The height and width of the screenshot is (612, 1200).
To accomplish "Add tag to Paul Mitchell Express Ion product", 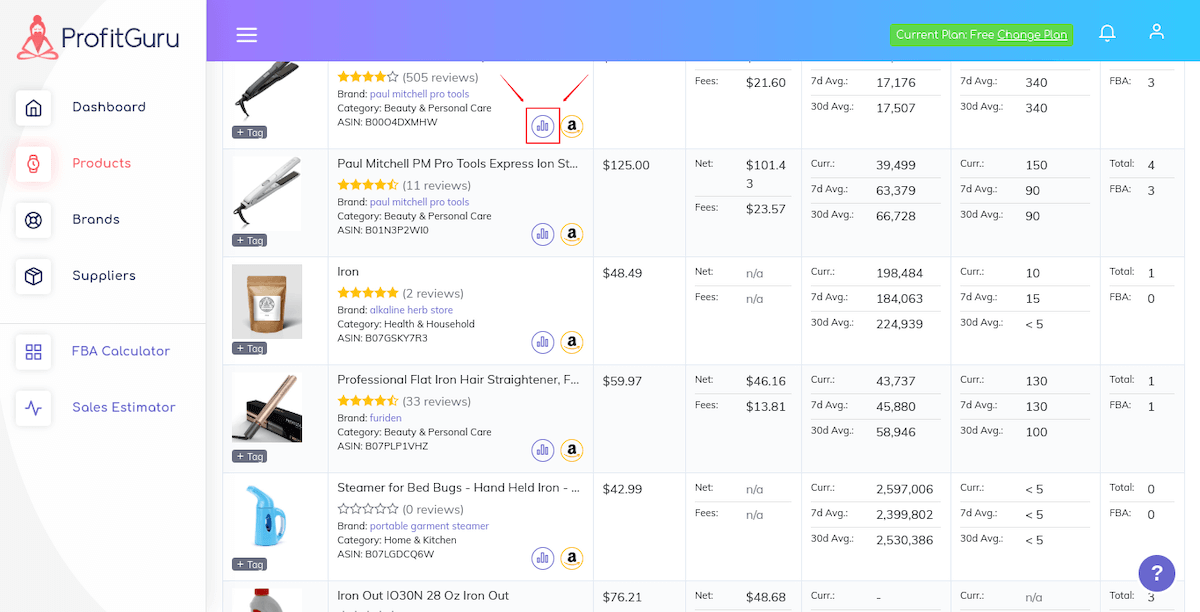I will 249,240.
